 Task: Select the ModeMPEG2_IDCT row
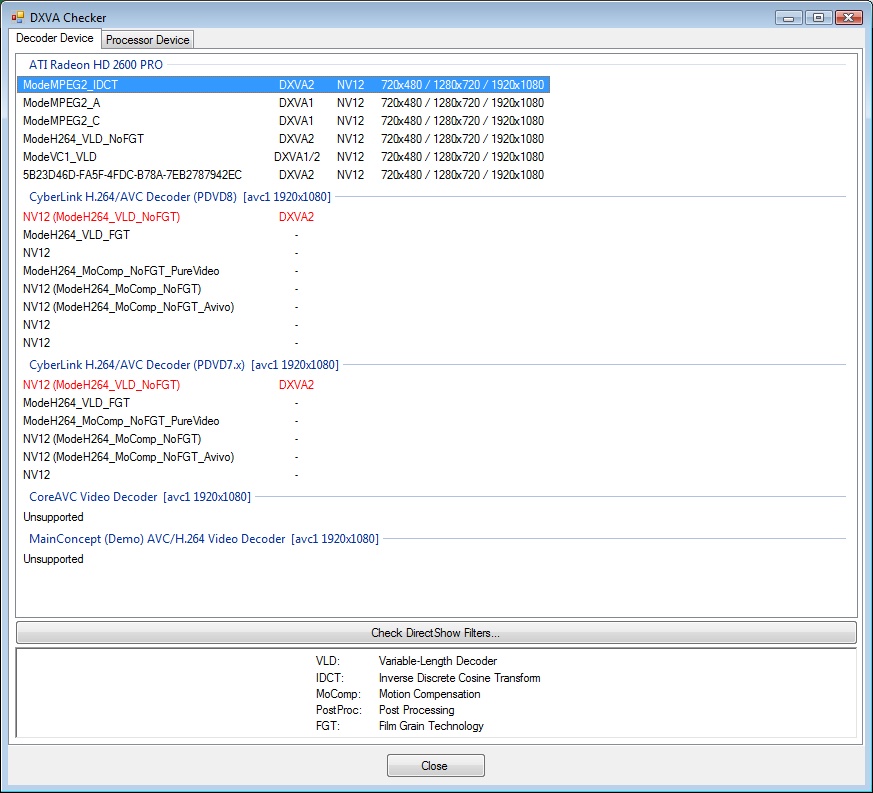click(283, 85)
